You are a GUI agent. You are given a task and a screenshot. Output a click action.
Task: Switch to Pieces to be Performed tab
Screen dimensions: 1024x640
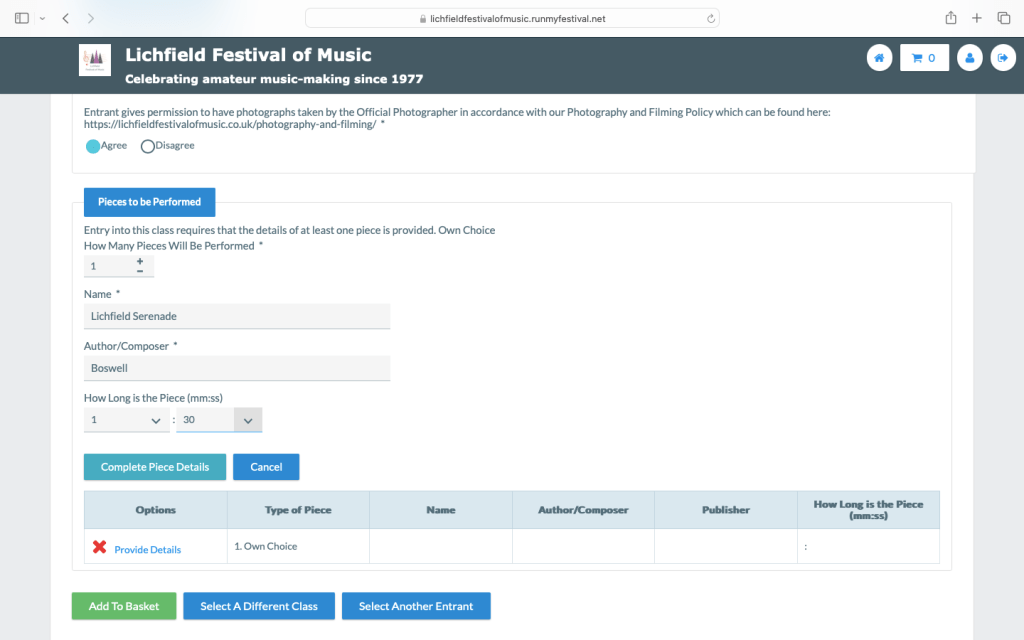click(149, 202)
